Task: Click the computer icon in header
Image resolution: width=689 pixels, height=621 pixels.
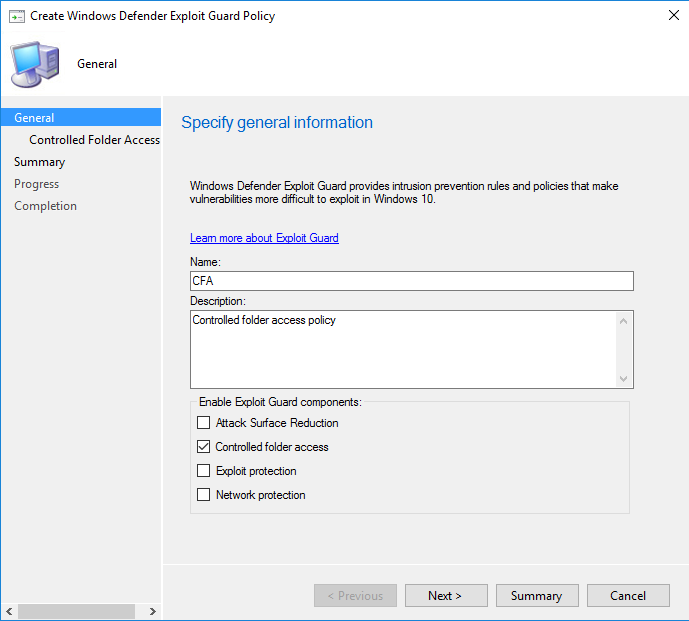Action: (34, 64)
